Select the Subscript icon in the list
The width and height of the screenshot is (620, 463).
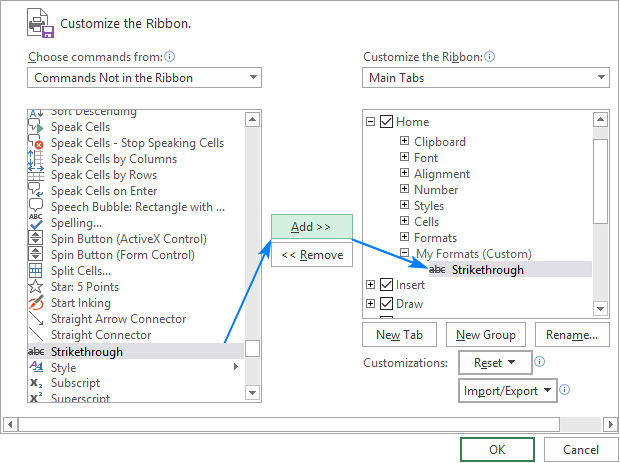click(x=35, y=383)
